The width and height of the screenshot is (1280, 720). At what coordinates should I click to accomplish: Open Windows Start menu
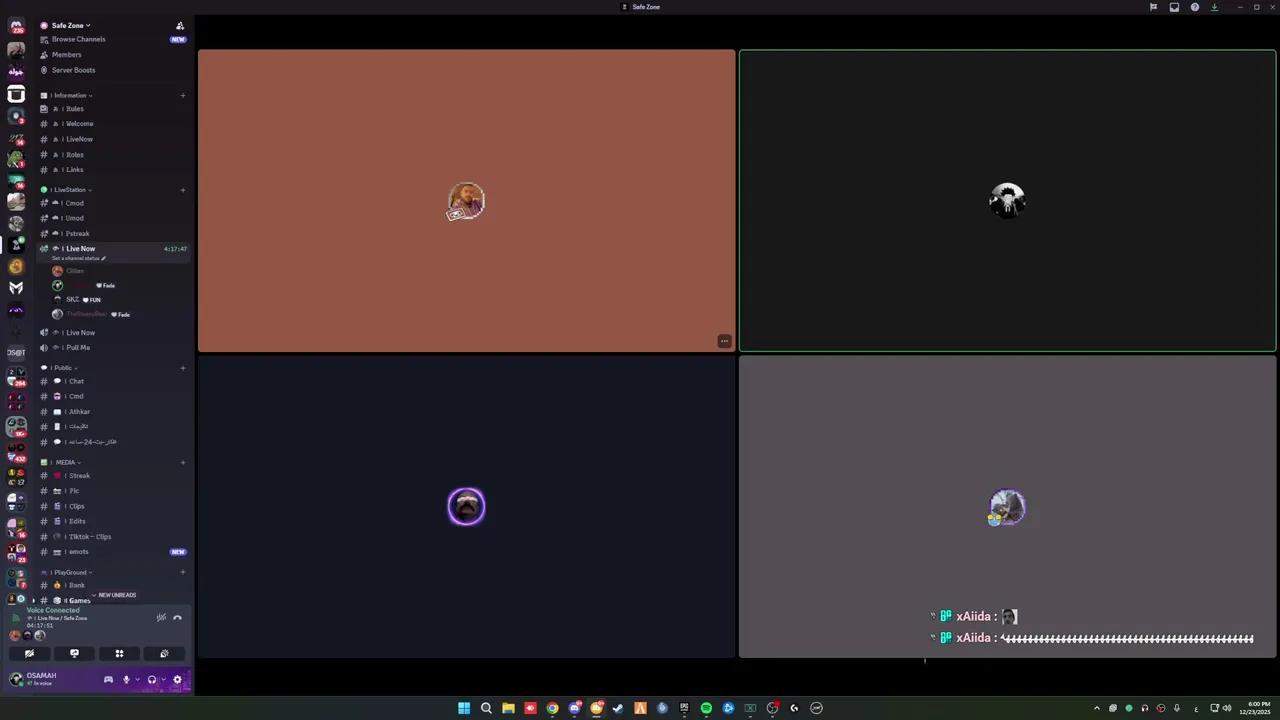click(x=464, y=708)
